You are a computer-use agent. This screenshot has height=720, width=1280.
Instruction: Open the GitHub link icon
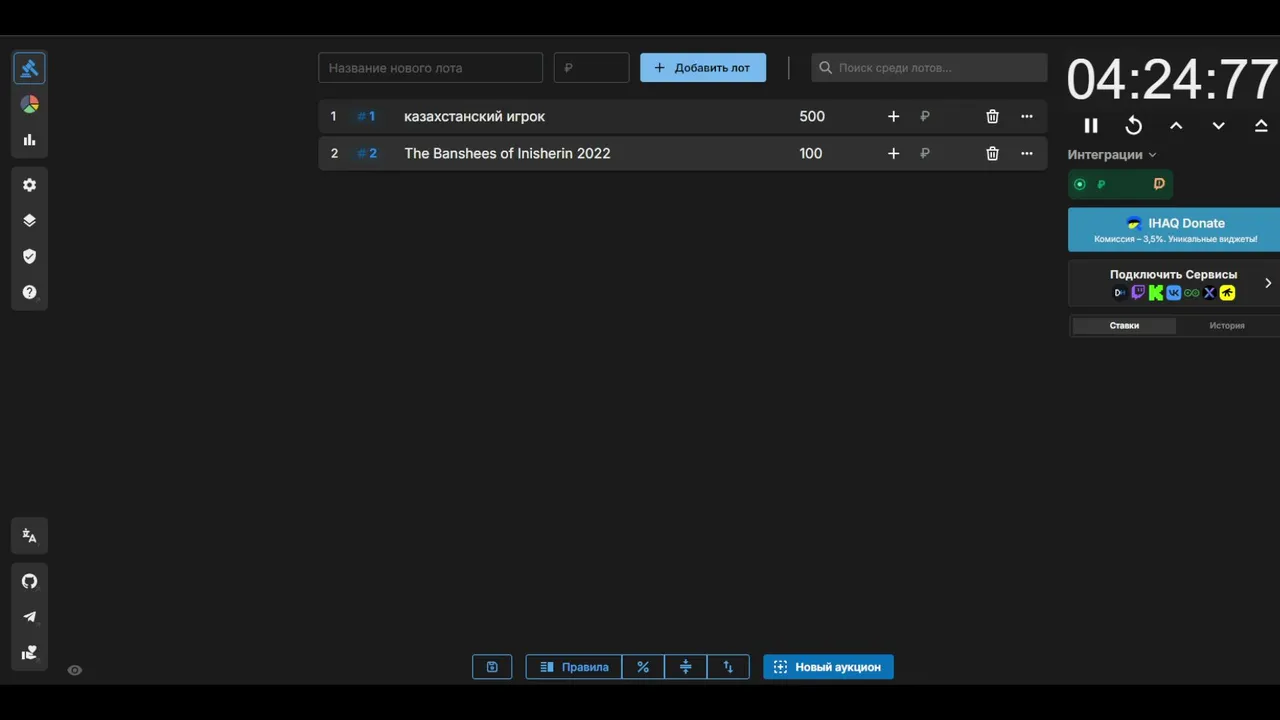point(29,581)
